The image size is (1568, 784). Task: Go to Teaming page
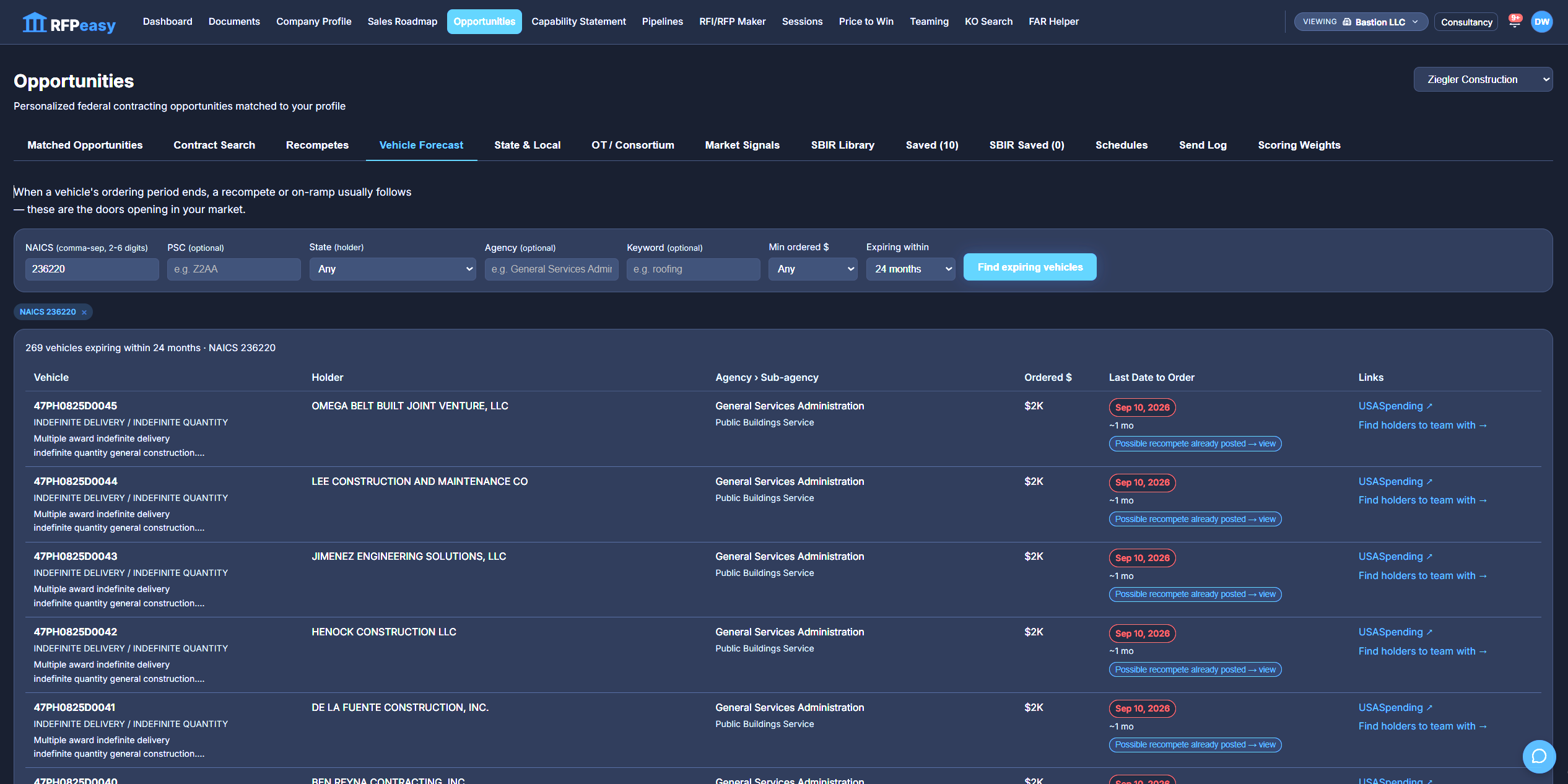[x=929, y=22]
